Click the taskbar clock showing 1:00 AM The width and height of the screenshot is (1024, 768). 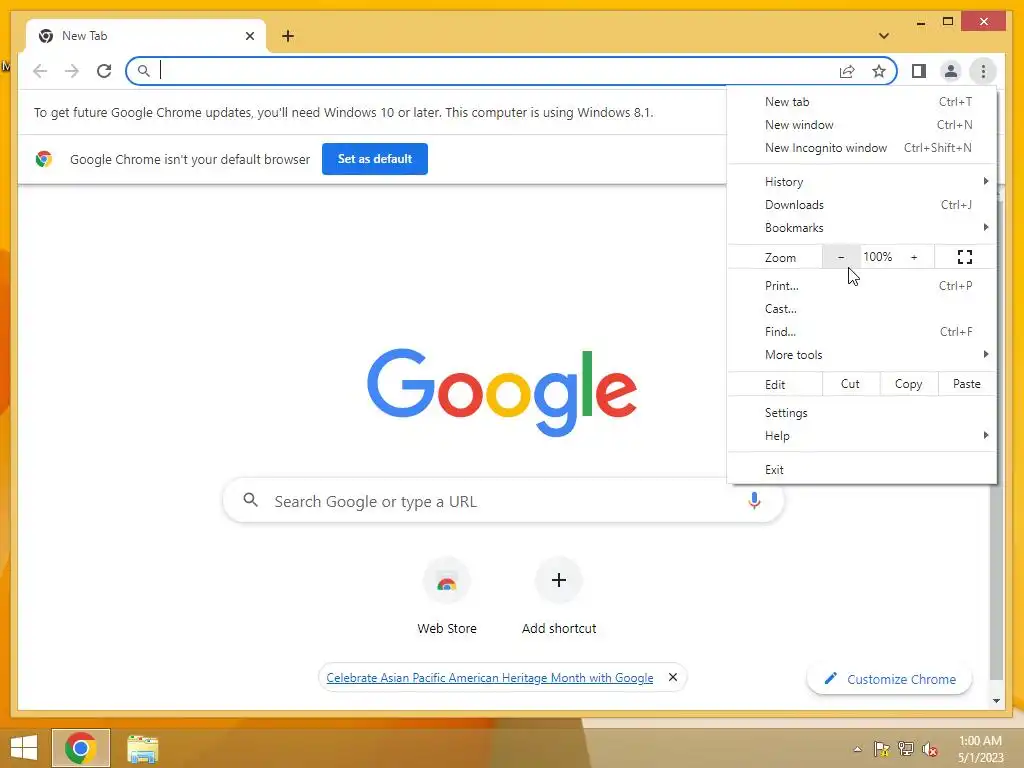coord(980,748)
